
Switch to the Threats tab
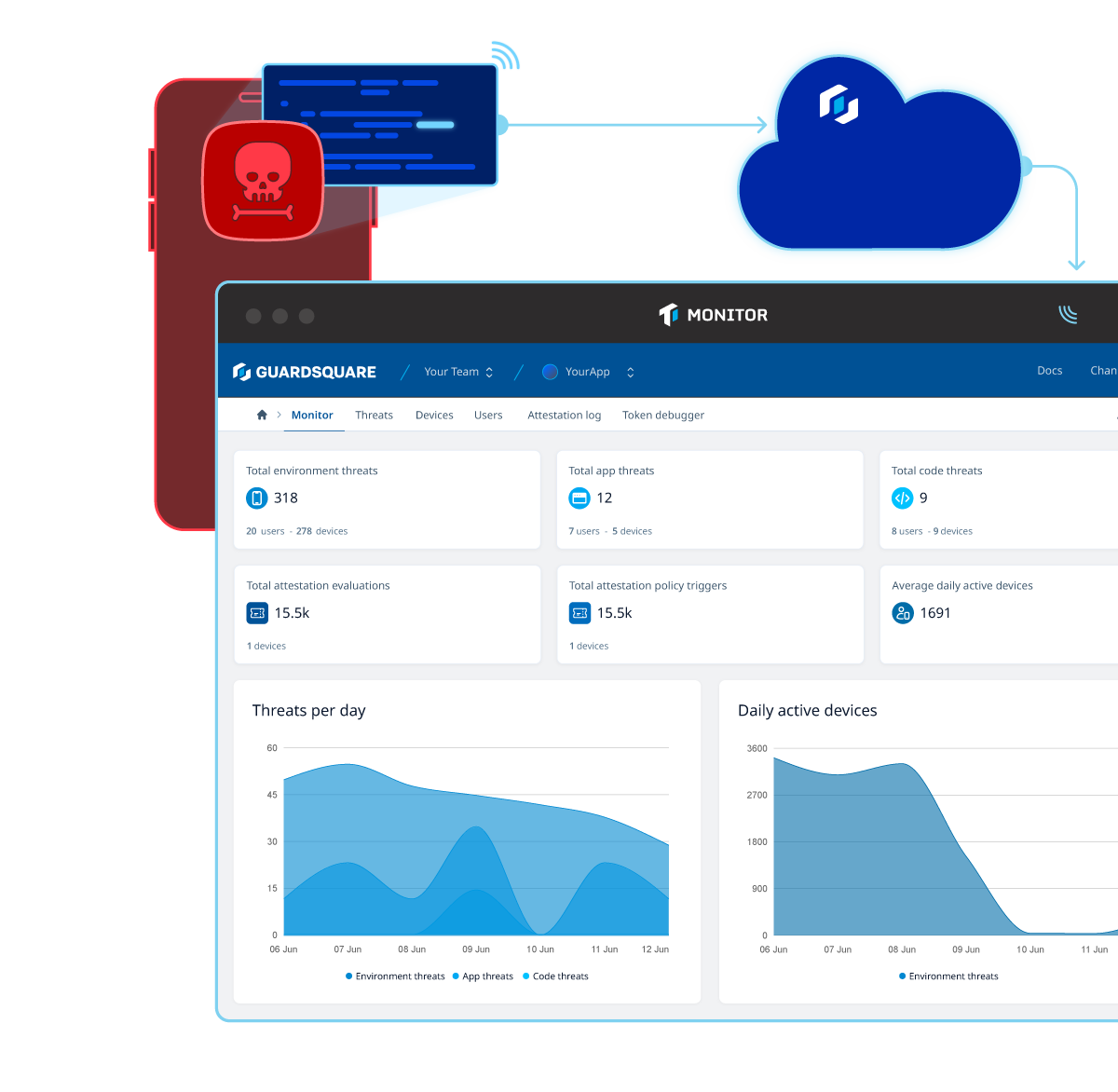(374, 416)
